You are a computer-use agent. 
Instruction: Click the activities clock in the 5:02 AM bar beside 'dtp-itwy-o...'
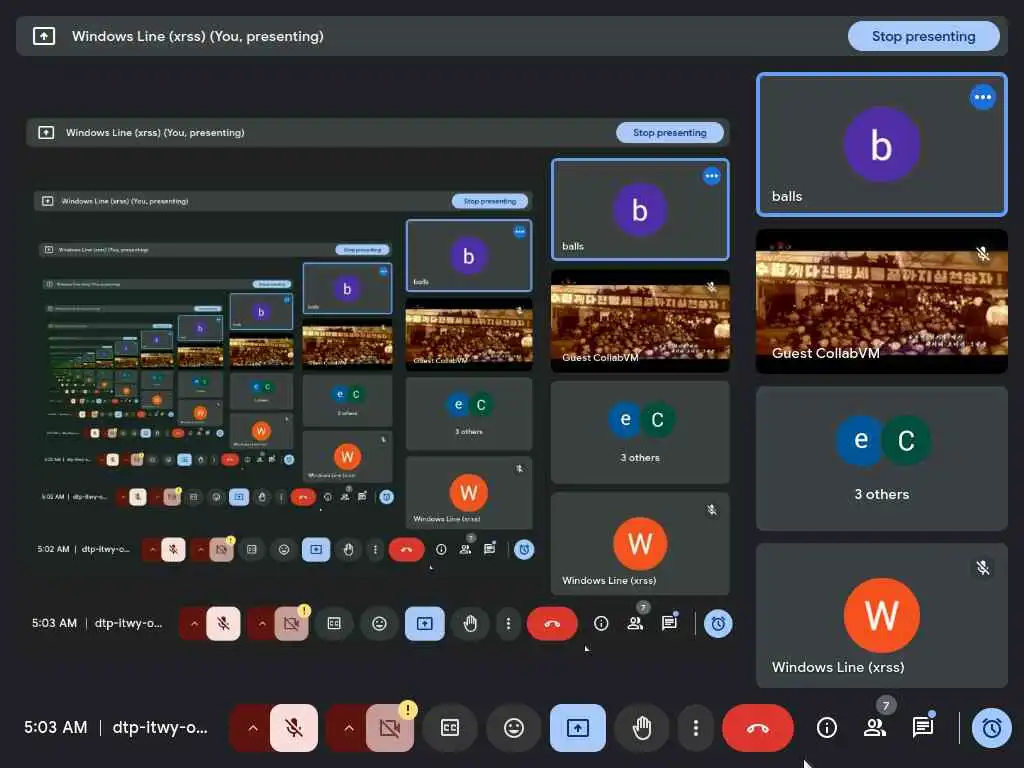click(524, 550)
